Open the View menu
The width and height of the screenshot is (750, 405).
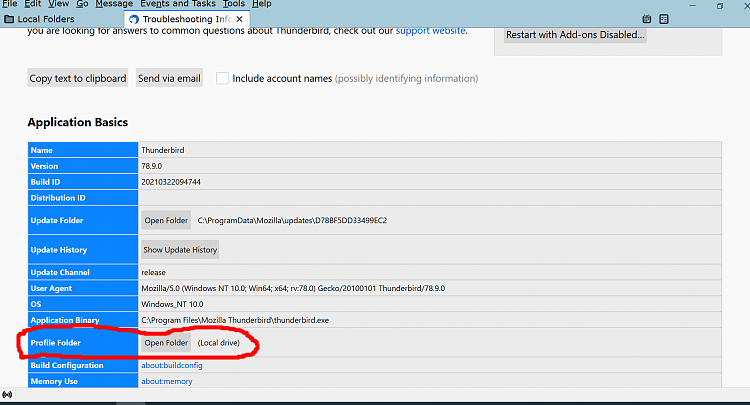[58, 4]
